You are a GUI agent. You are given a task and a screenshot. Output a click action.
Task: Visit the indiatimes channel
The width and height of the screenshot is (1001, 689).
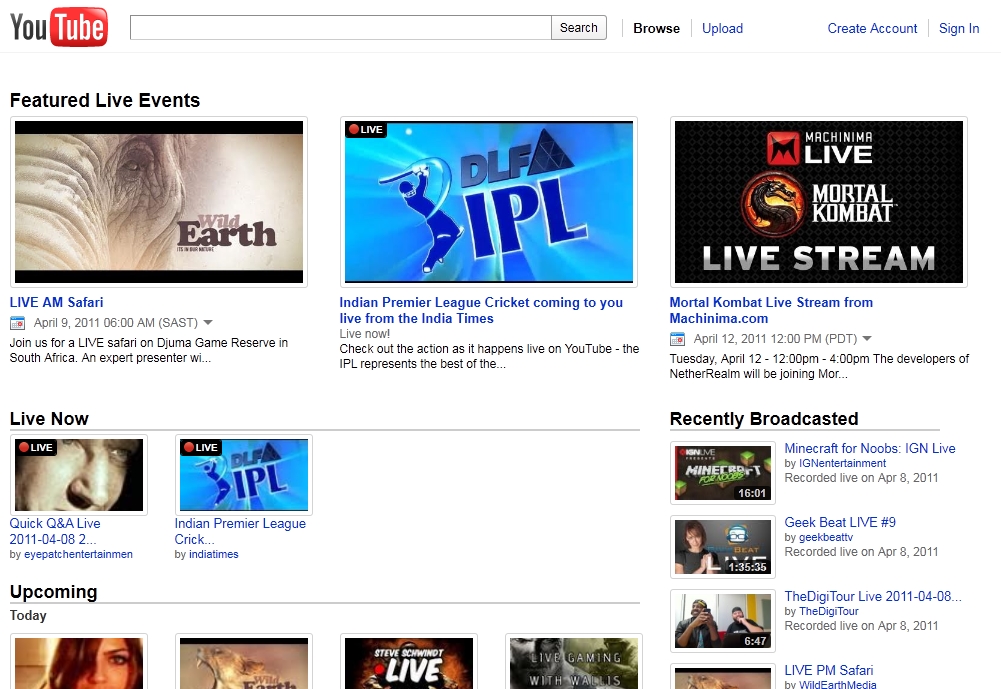coord(214,554)
